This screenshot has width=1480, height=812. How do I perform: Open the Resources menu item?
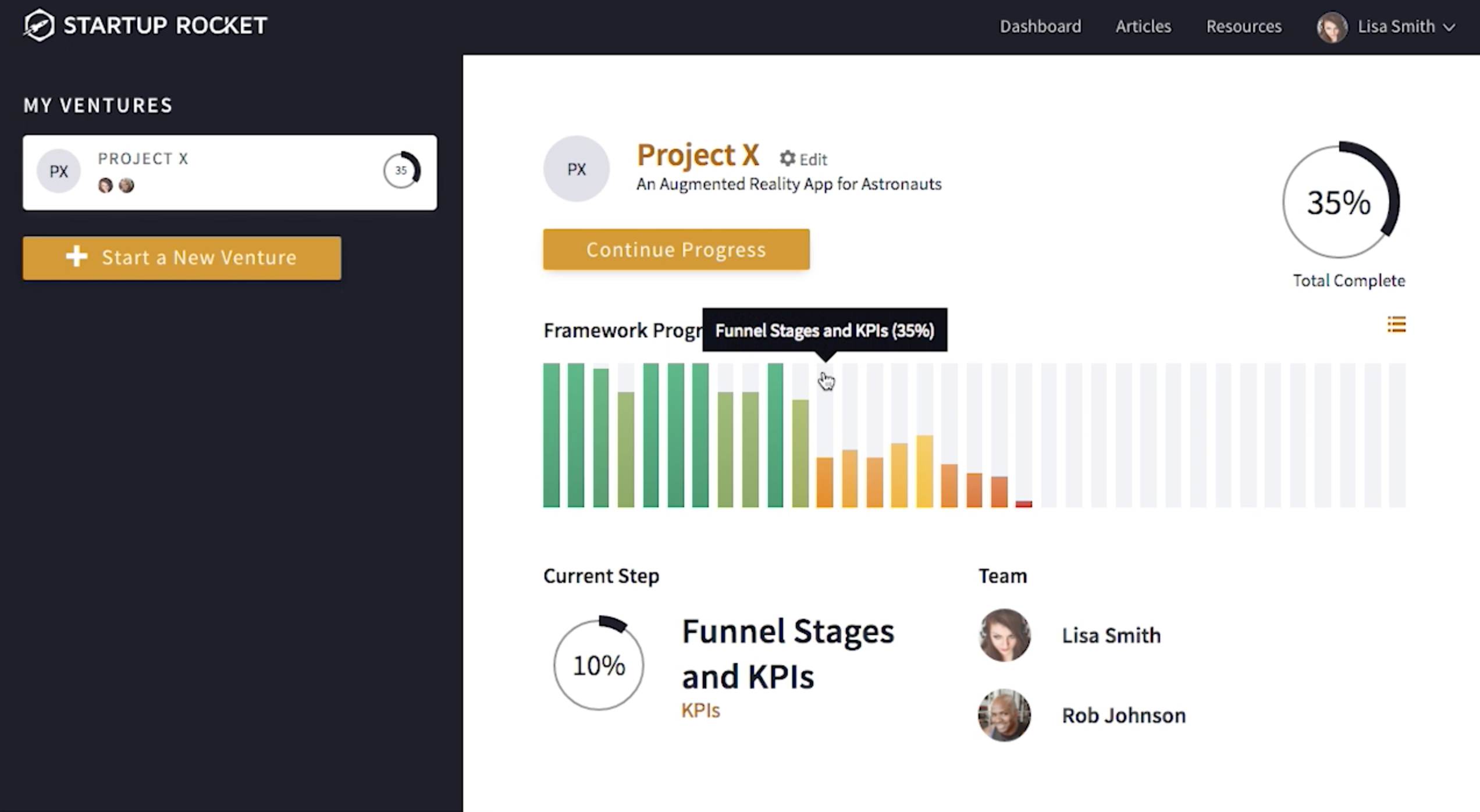1243,26
